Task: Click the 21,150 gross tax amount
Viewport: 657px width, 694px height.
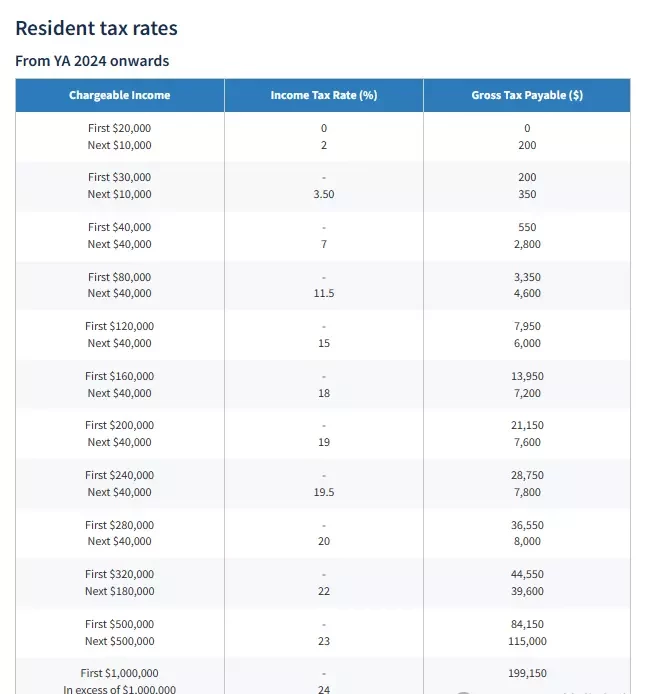Action: click(x=527, y=425)
